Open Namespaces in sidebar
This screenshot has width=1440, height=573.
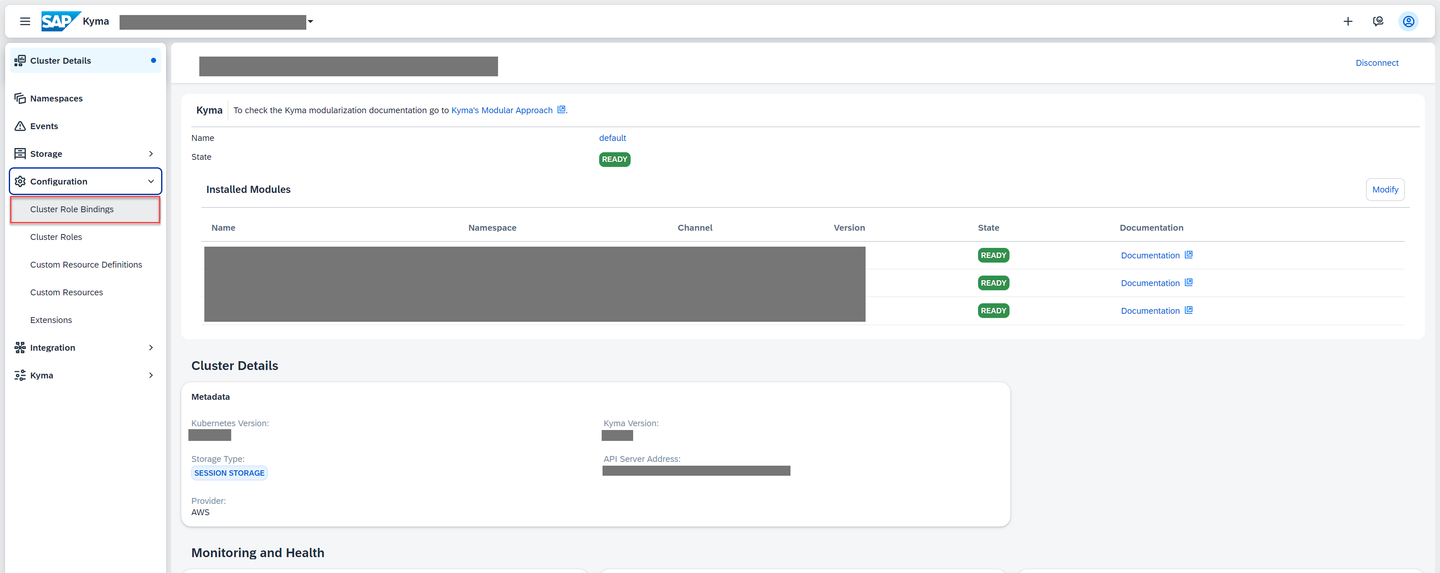click(x=84, y=98)
